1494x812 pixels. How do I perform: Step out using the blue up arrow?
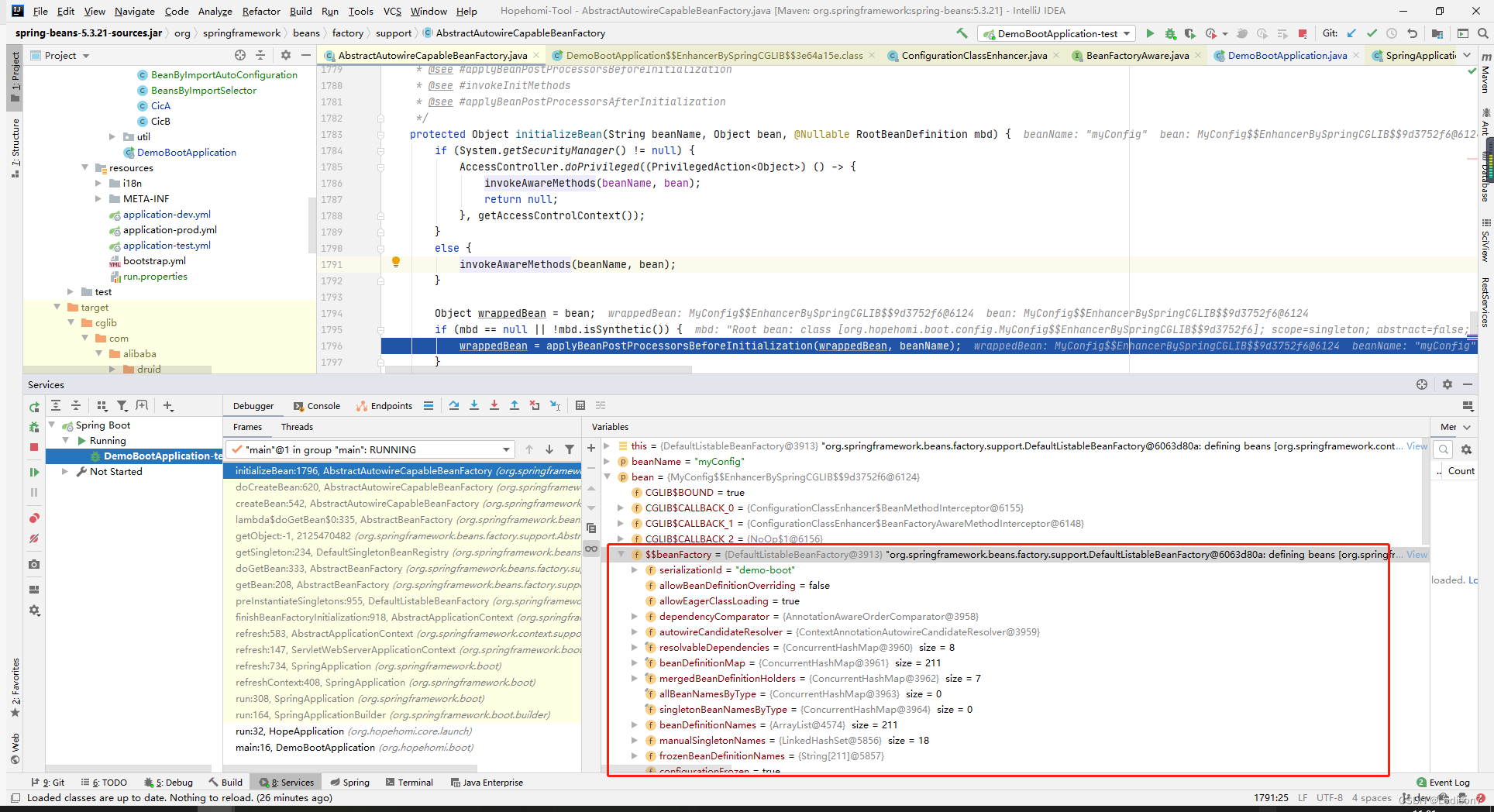[x=515, y=405]
